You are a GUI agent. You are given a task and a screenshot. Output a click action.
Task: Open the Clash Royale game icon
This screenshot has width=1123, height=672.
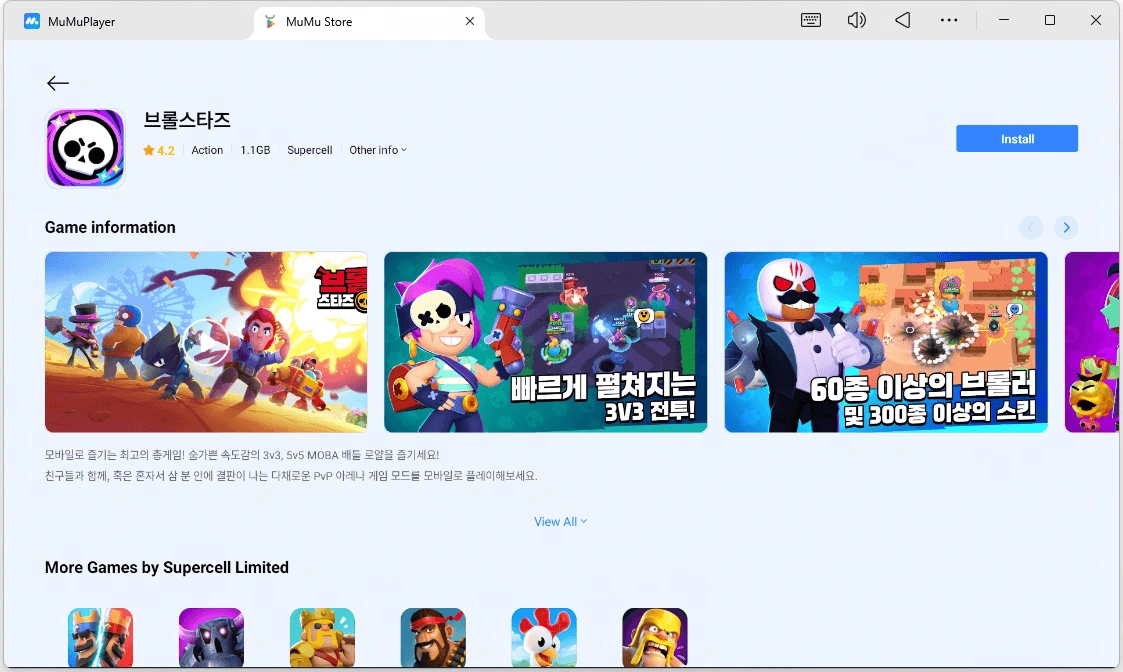tap(100, 638)
